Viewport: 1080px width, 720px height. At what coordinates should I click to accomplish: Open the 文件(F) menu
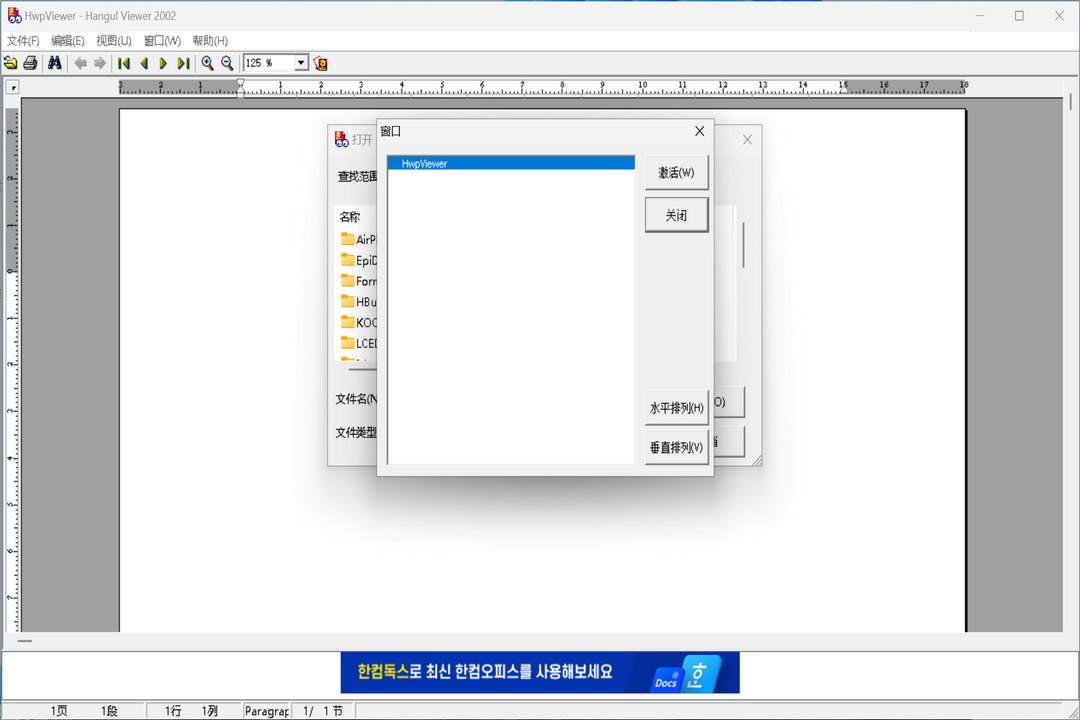coord(23,40)
